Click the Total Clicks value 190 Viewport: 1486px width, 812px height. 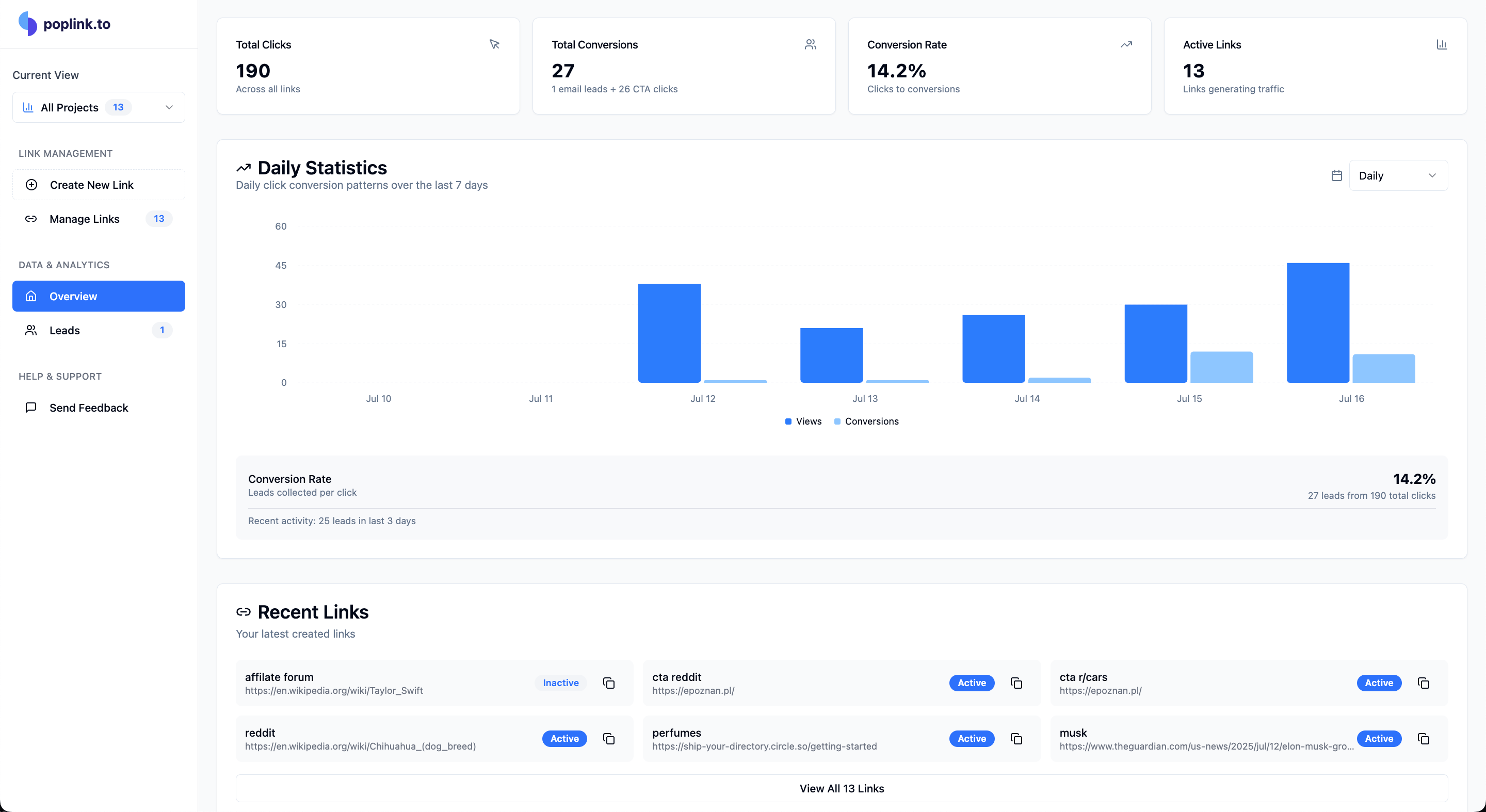tap(253, 71)
